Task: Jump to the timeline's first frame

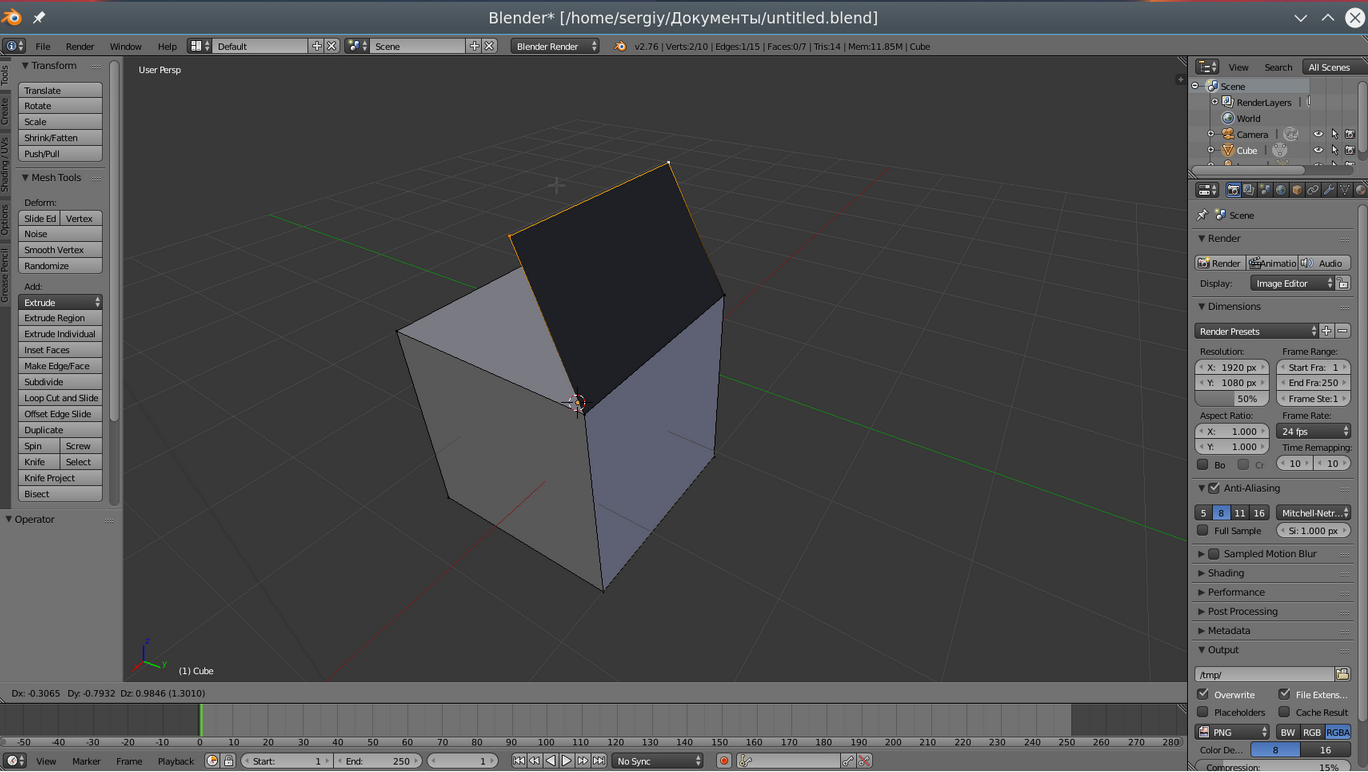Action: tap(519, 761)
